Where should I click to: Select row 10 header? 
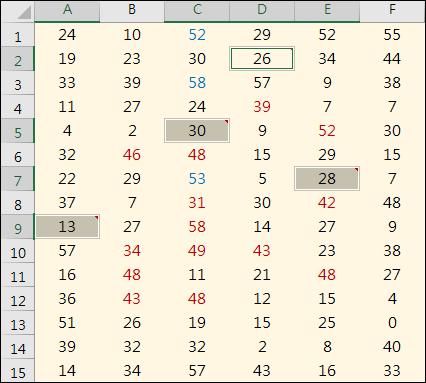(18, 251)
